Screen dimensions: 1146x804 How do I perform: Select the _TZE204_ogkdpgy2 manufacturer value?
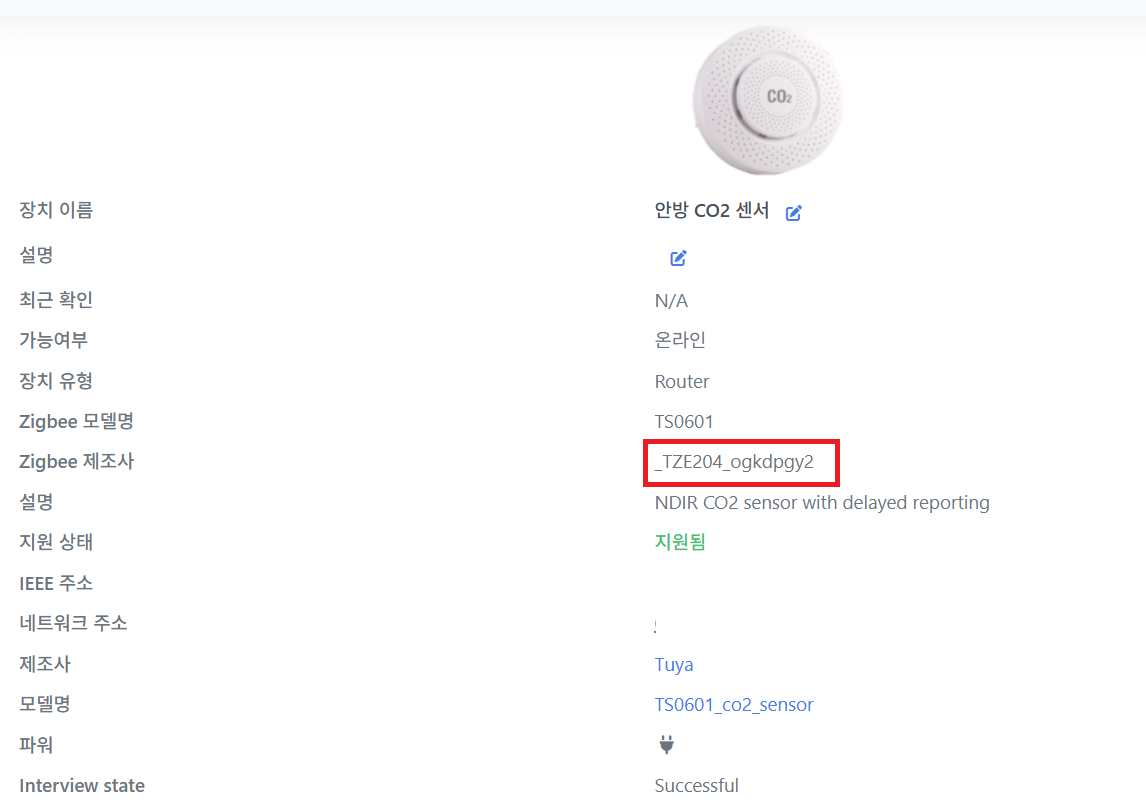pyautogui.click(x=734, y=462)
